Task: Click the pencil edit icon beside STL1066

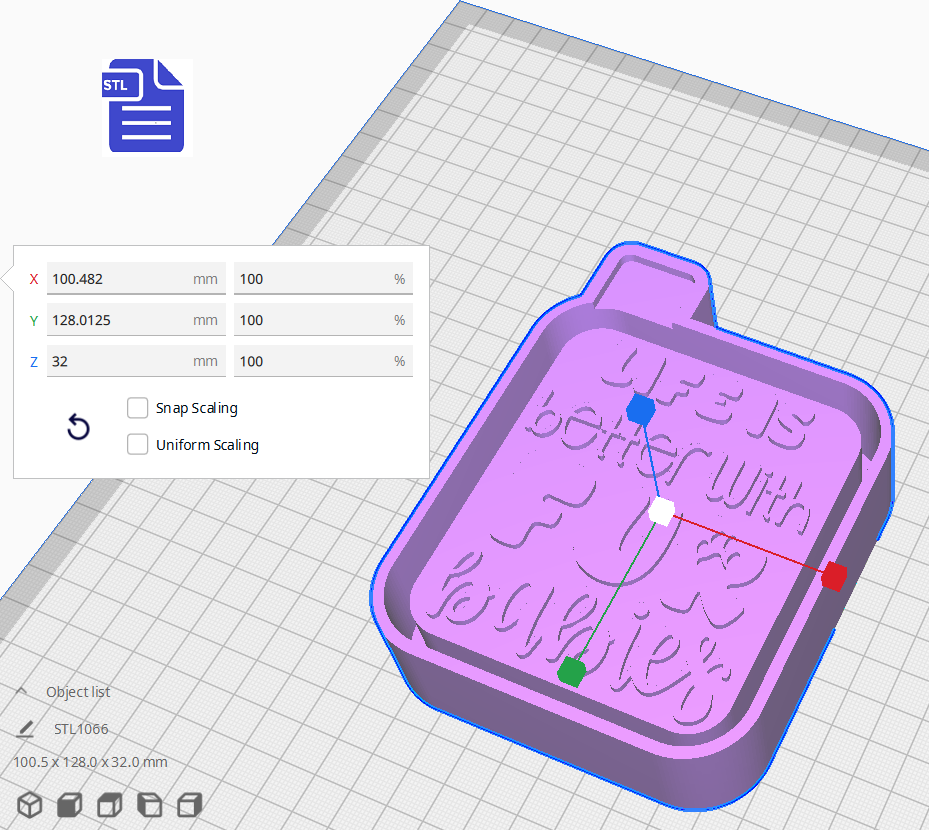Action: (24, 729)
